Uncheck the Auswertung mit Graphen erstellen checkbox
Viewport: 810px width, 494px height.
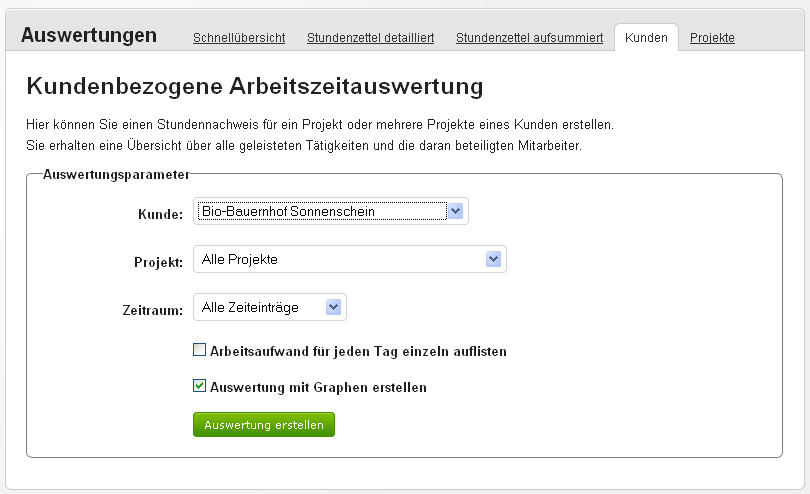(200, 386)
